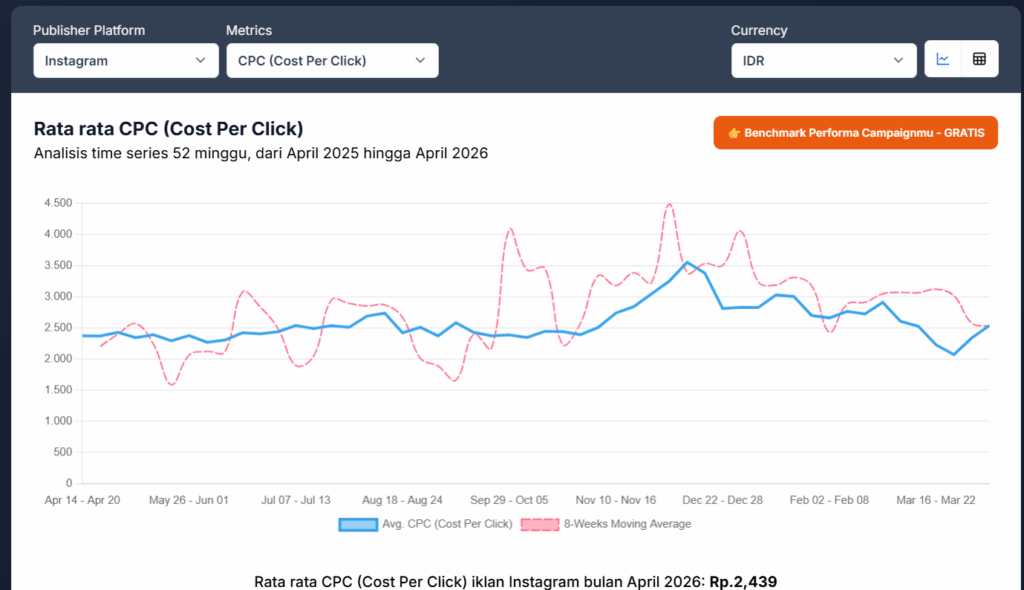The height and width of the screenshot is (590, 1024).
Task: Click the blue CPC line peak near December
Action: [x=688, y=263]
